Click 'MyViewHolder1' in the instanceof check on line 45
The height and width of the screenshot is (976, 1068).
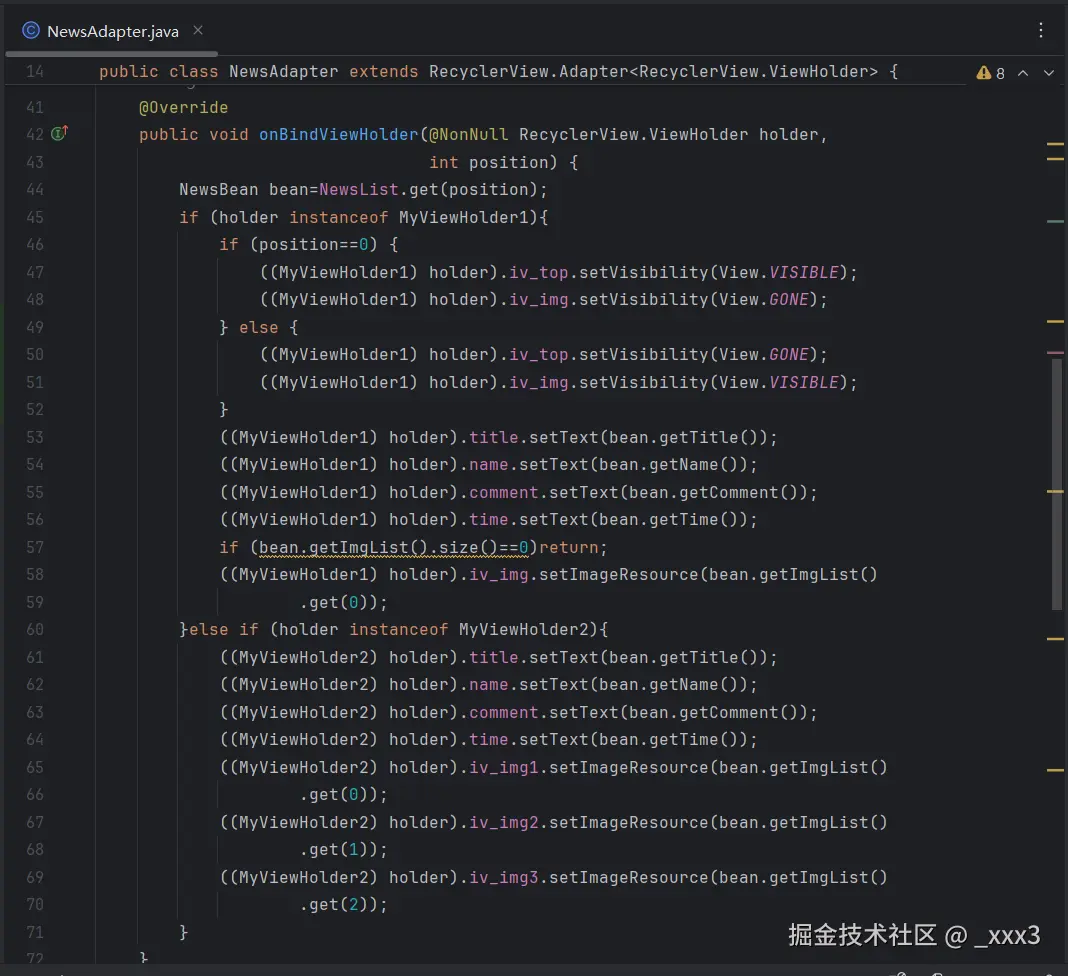point(463,217)
